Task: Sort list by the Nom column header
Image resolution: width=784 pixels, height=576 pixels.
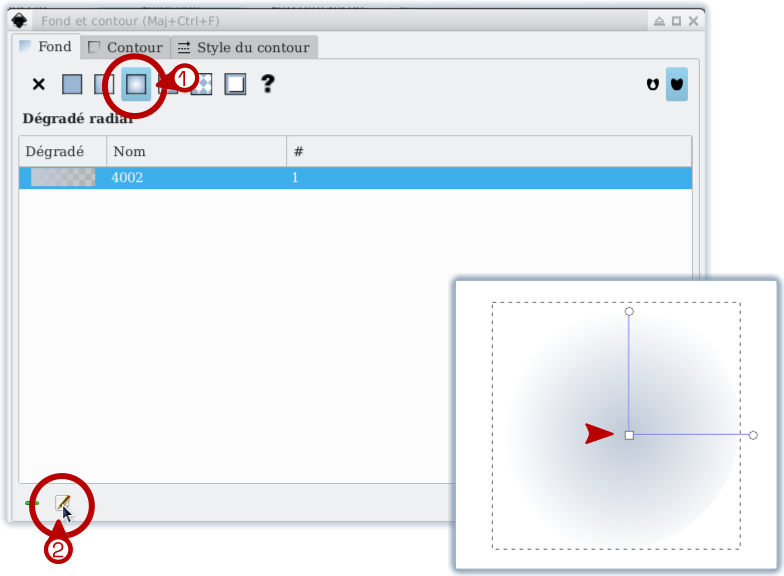Action: [x=196, y=151]
